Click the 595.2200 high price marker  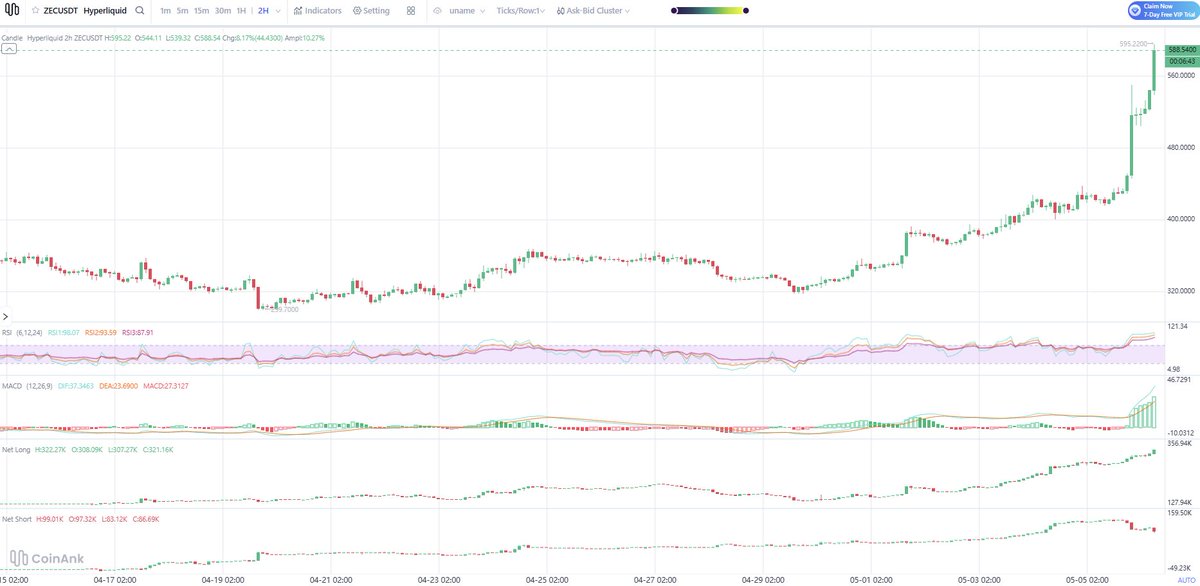coord(1135,44)
